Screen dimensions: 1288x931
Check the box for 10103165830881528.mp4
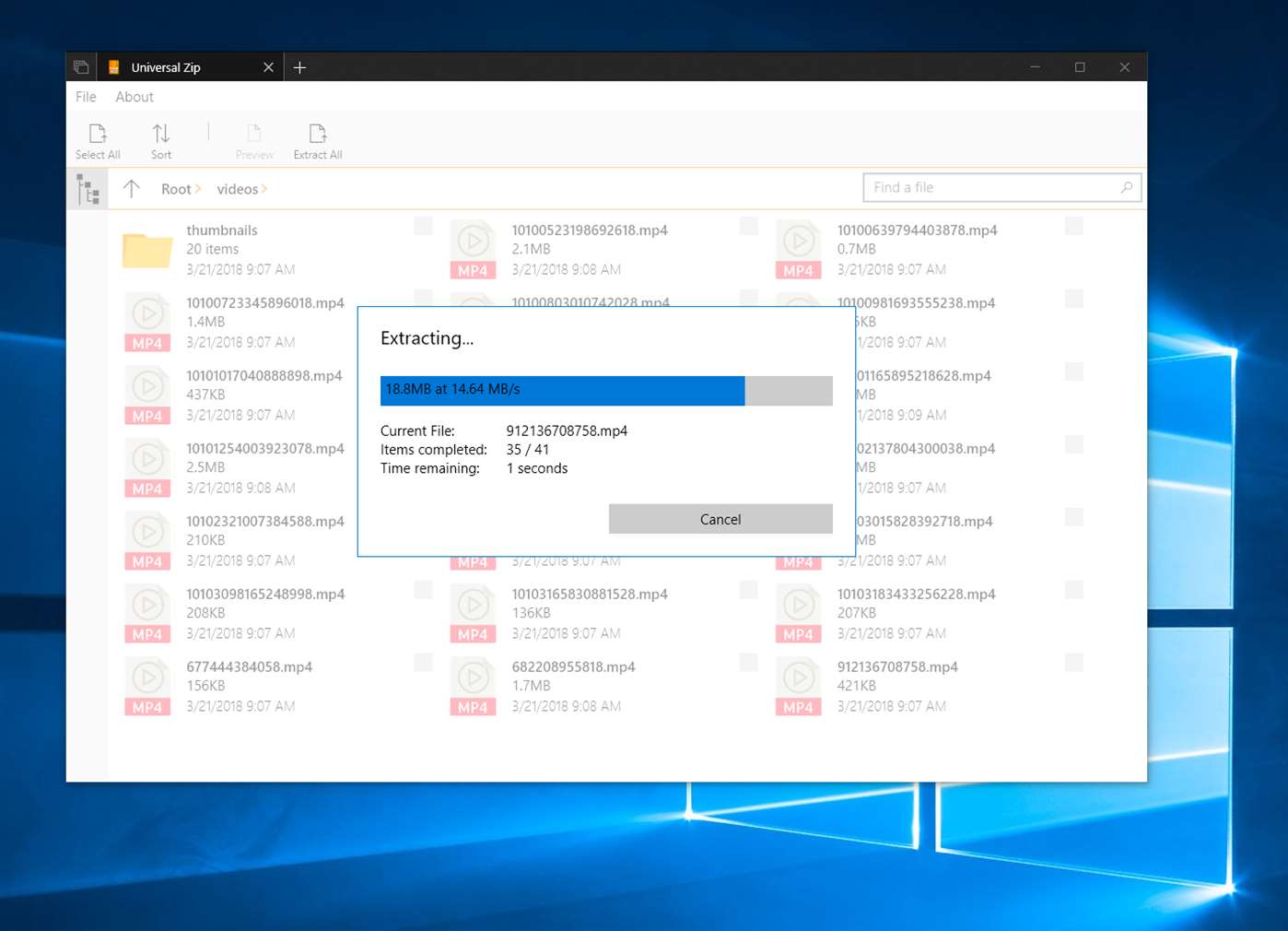[749, 590]
